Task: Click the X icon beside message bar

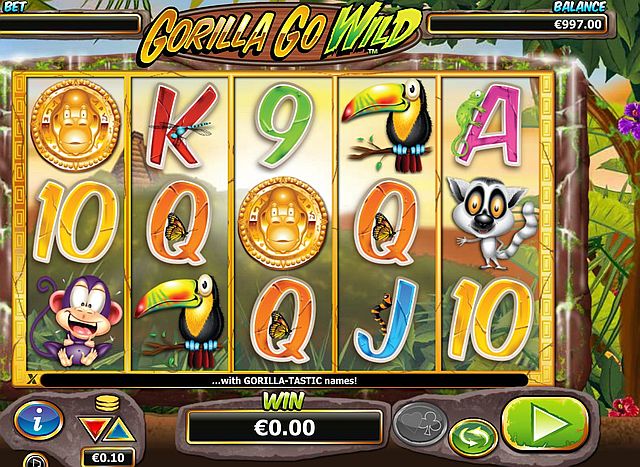Action: 32,380
